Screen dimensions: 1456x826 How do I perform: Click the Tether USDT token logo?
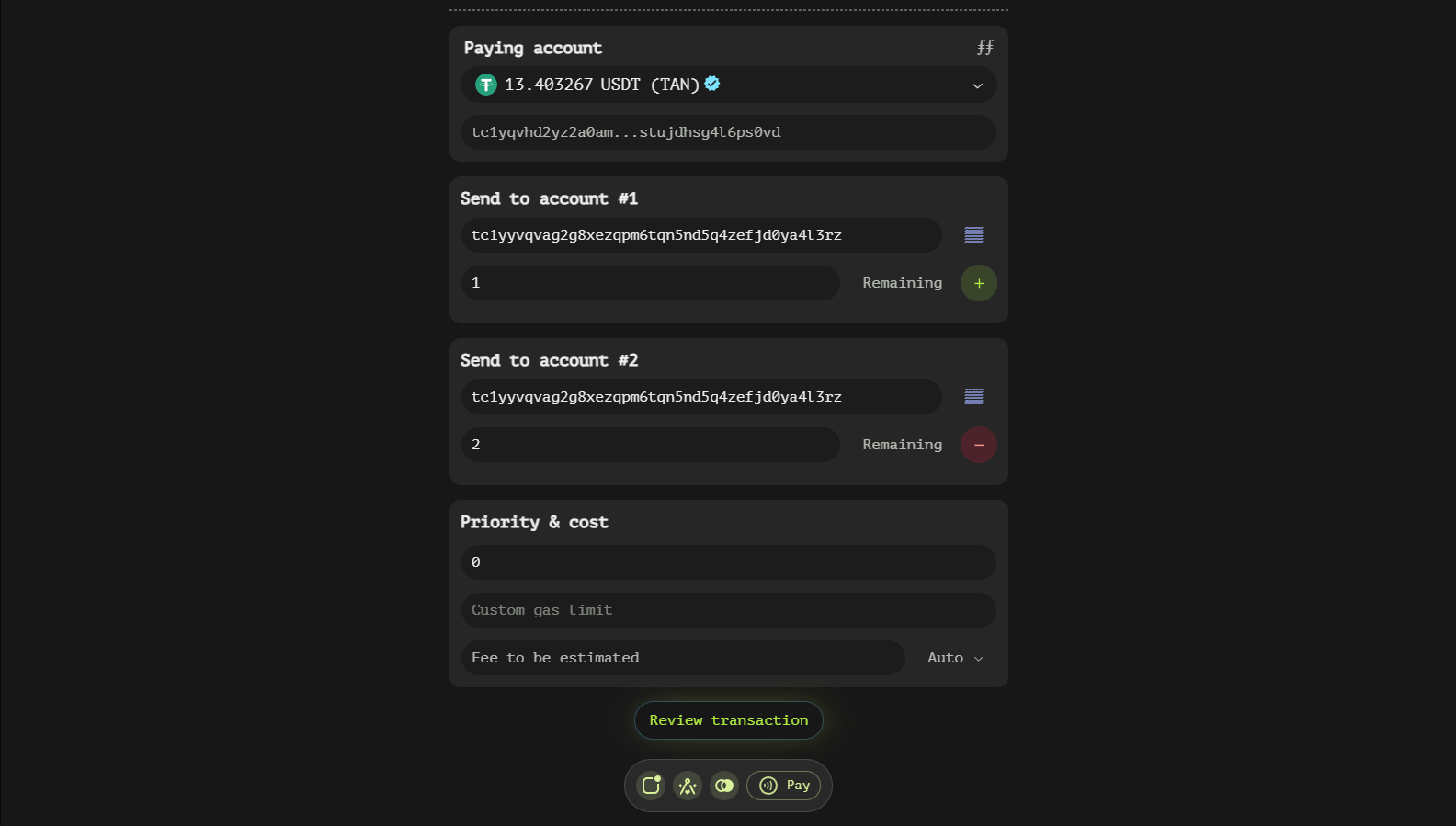(x=486, y=85)
